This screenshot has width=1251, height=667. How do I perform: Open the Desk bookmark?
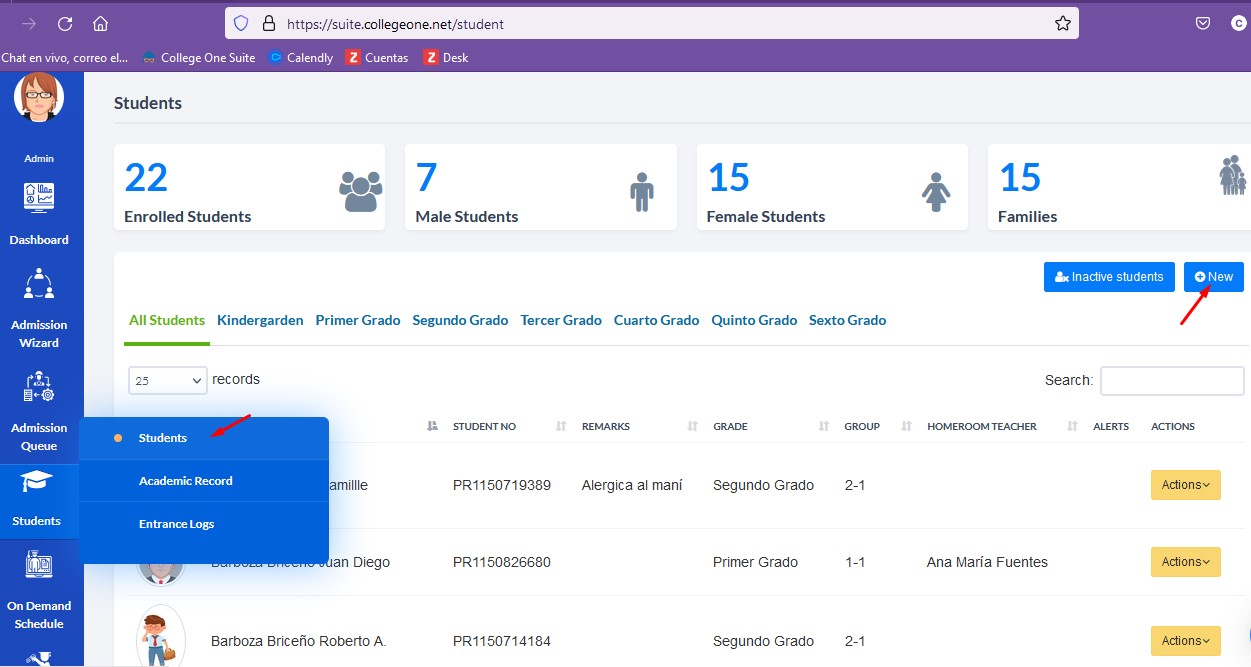pyautogui.click(x=446, y=58)
